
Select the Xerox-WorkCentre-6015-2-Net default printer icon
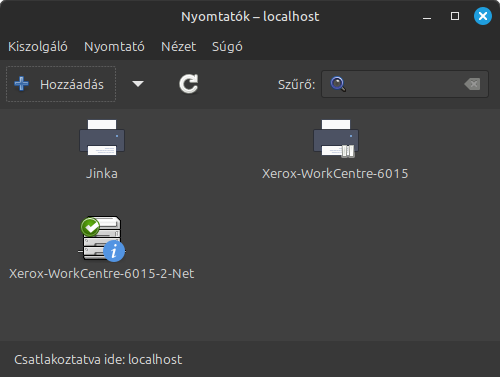pyautogui.click(x=102, y=239)
